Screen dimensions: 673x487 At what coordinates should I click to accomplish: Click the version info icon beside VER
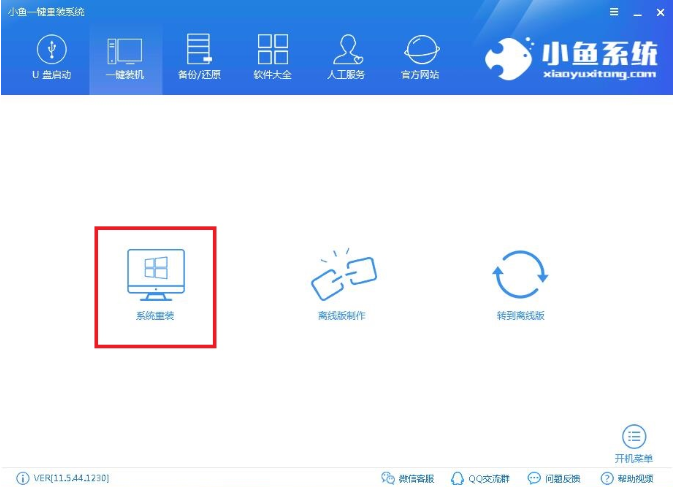tap(22, 479)
